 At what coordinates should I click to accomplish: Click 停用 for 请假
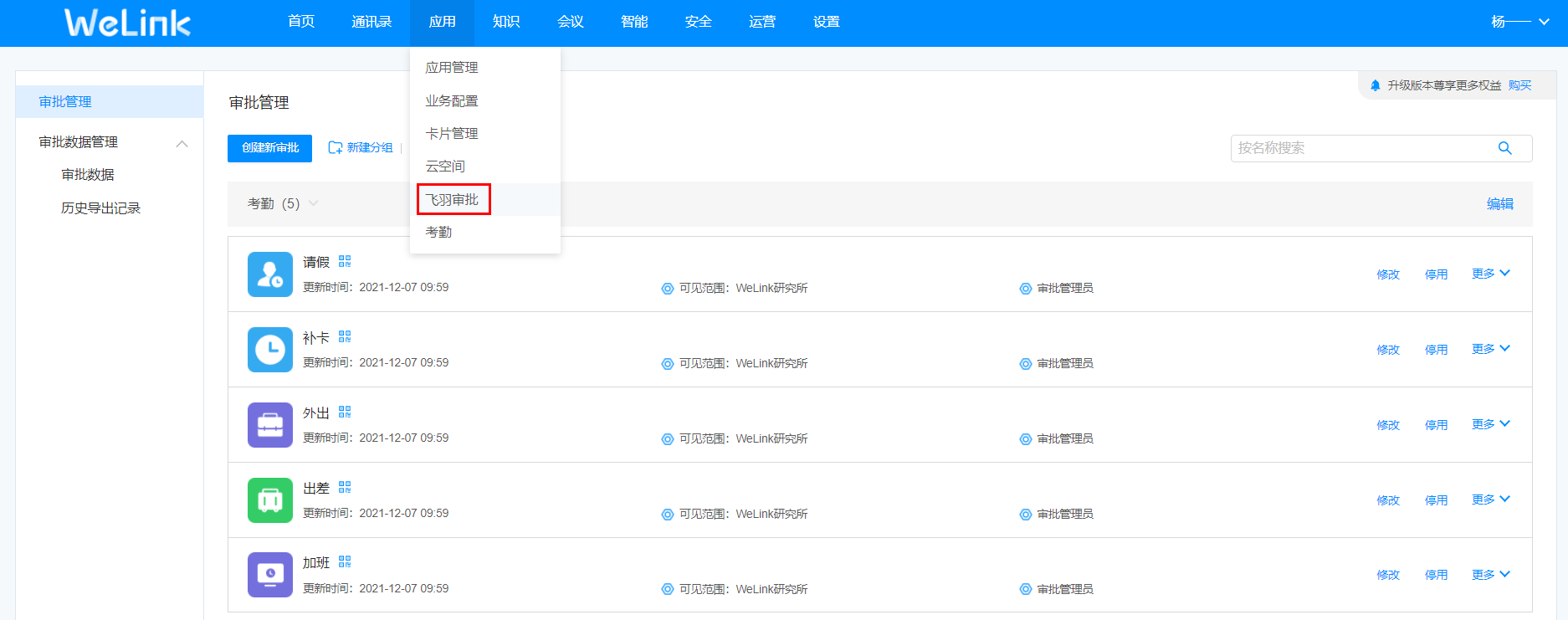coord(1436,274)
